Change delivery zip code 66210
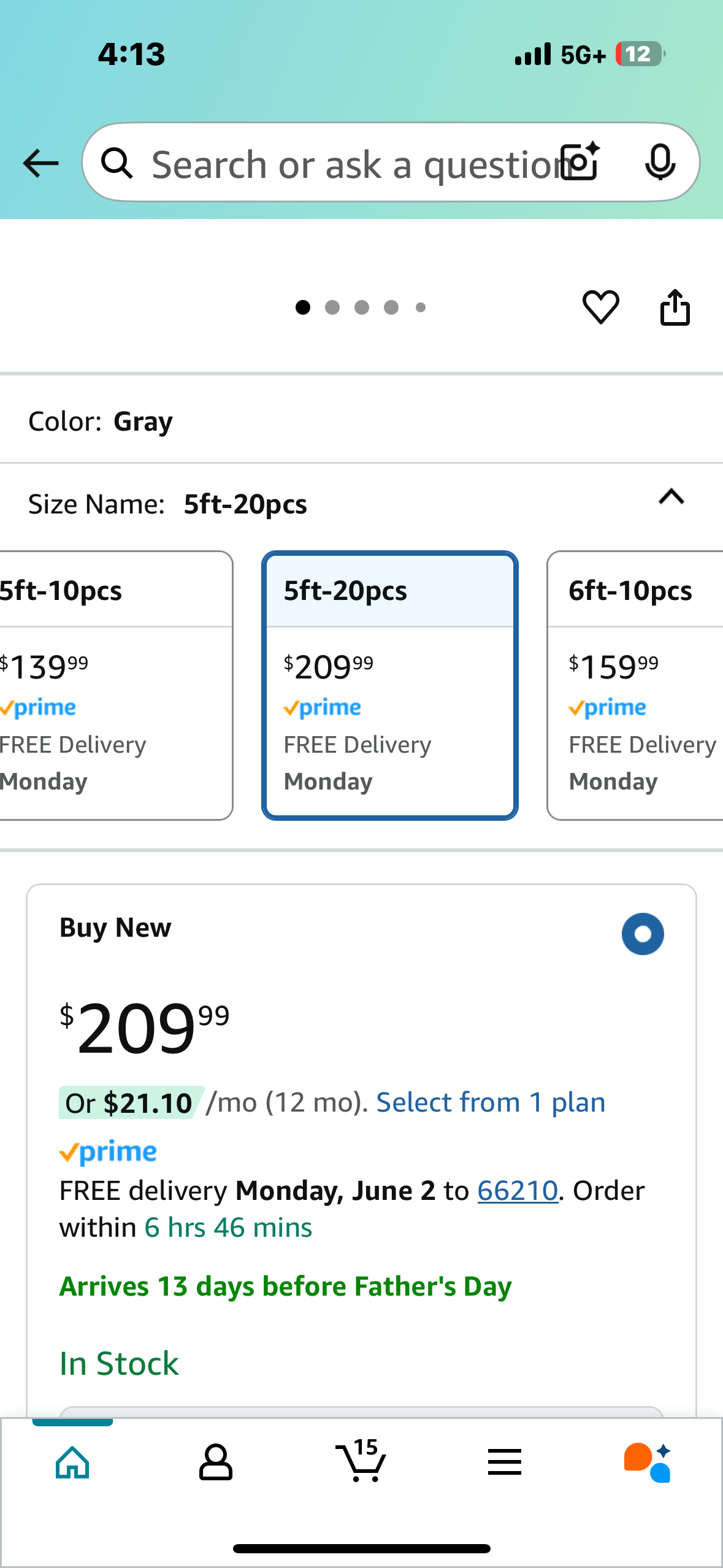Image resolution: width=723 pixels, height=1568 pixels. tap(518, 1191)
